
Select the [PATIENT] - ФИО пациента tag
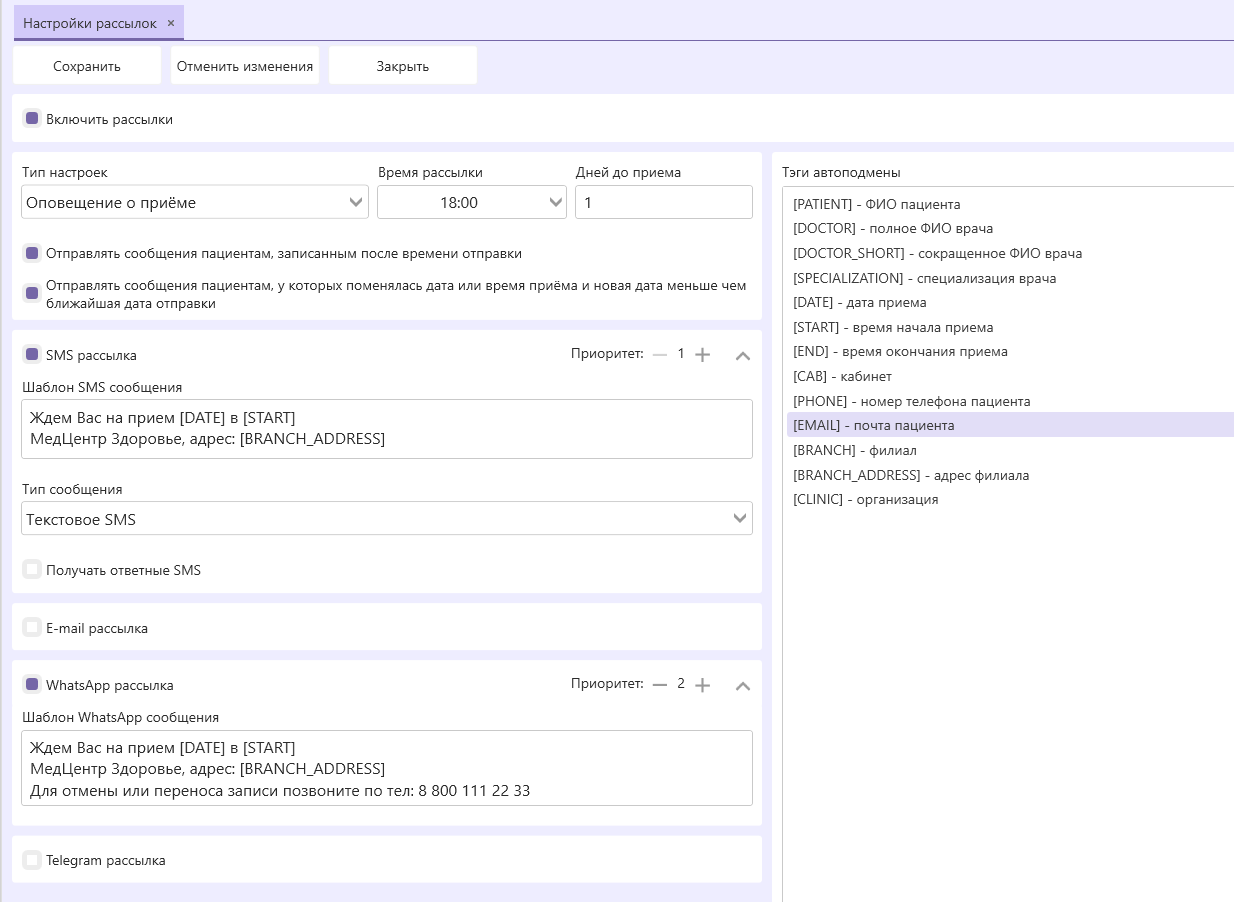pos(1010,204)
